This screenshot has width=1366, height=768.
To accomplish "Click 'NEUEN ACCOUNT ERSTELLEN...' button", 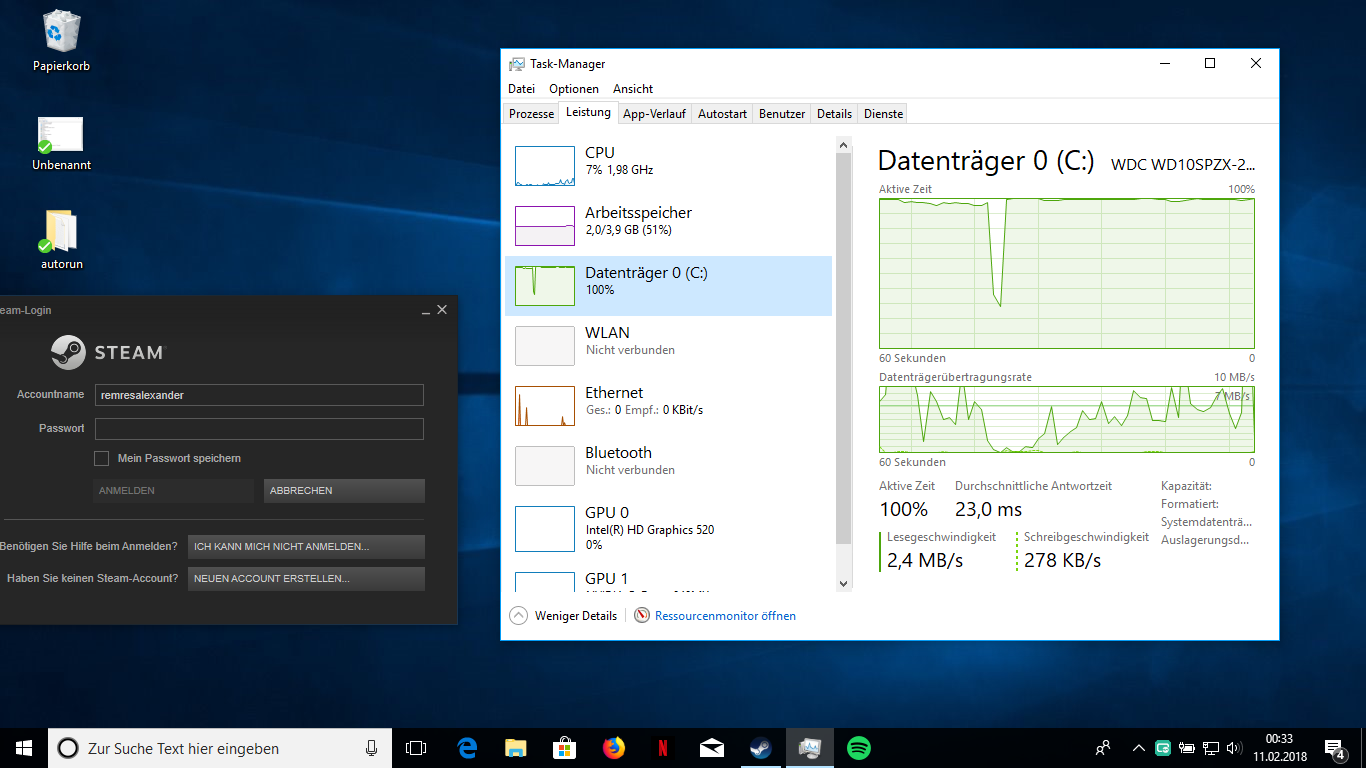I will pyautogui.click(x=306, y=579).
